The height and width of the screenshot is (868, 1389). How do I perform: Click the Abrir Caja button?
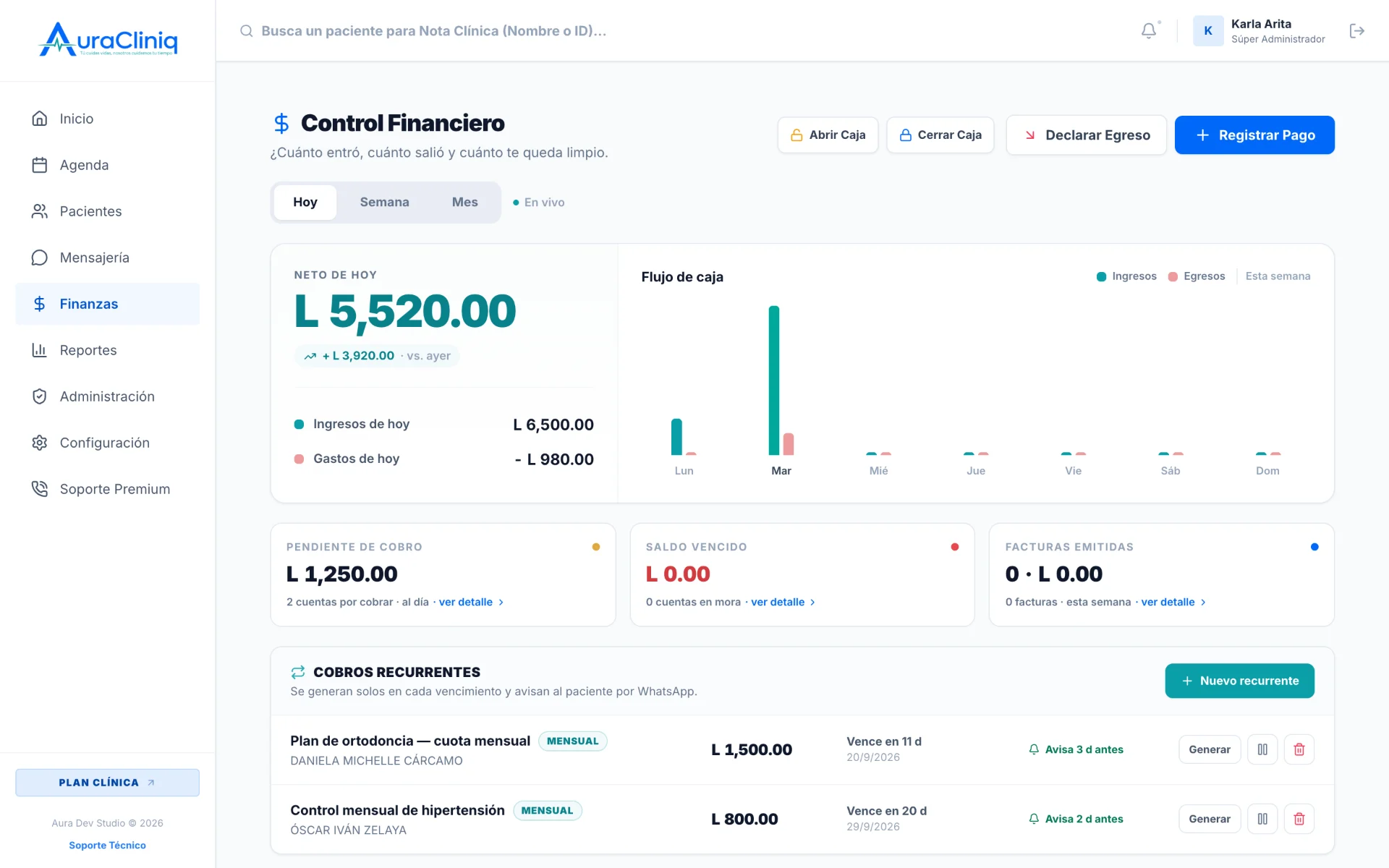click(828, 135)
